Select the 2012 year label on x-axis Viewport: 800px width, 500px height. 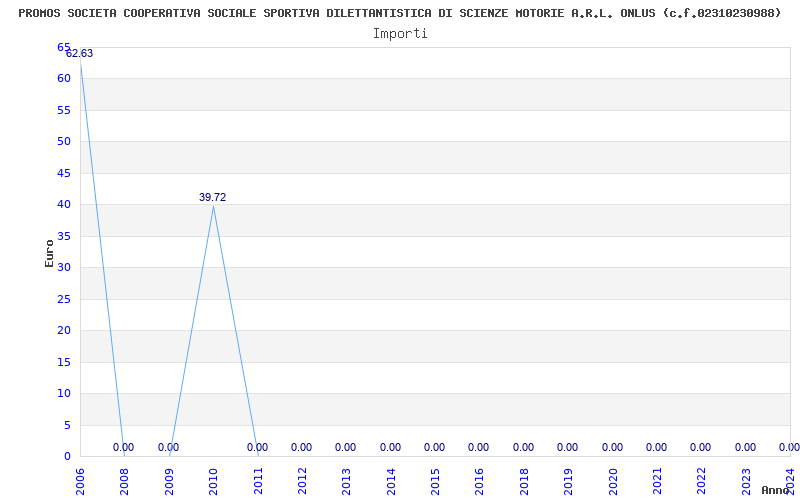coord(302,481)
